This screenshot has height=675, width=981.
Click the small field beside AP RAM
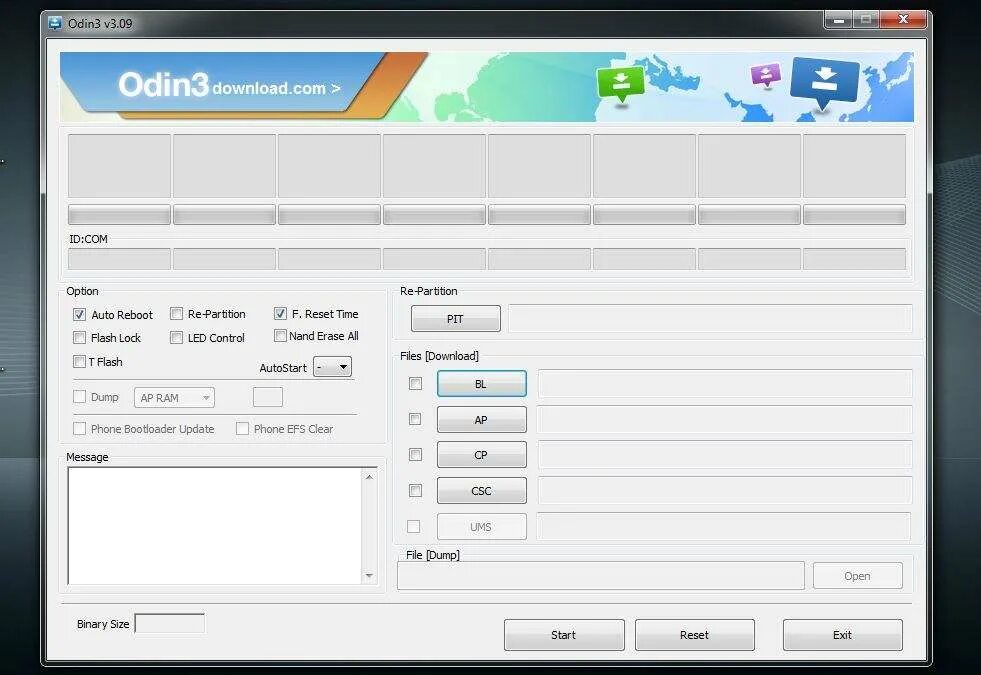[268, 397]
